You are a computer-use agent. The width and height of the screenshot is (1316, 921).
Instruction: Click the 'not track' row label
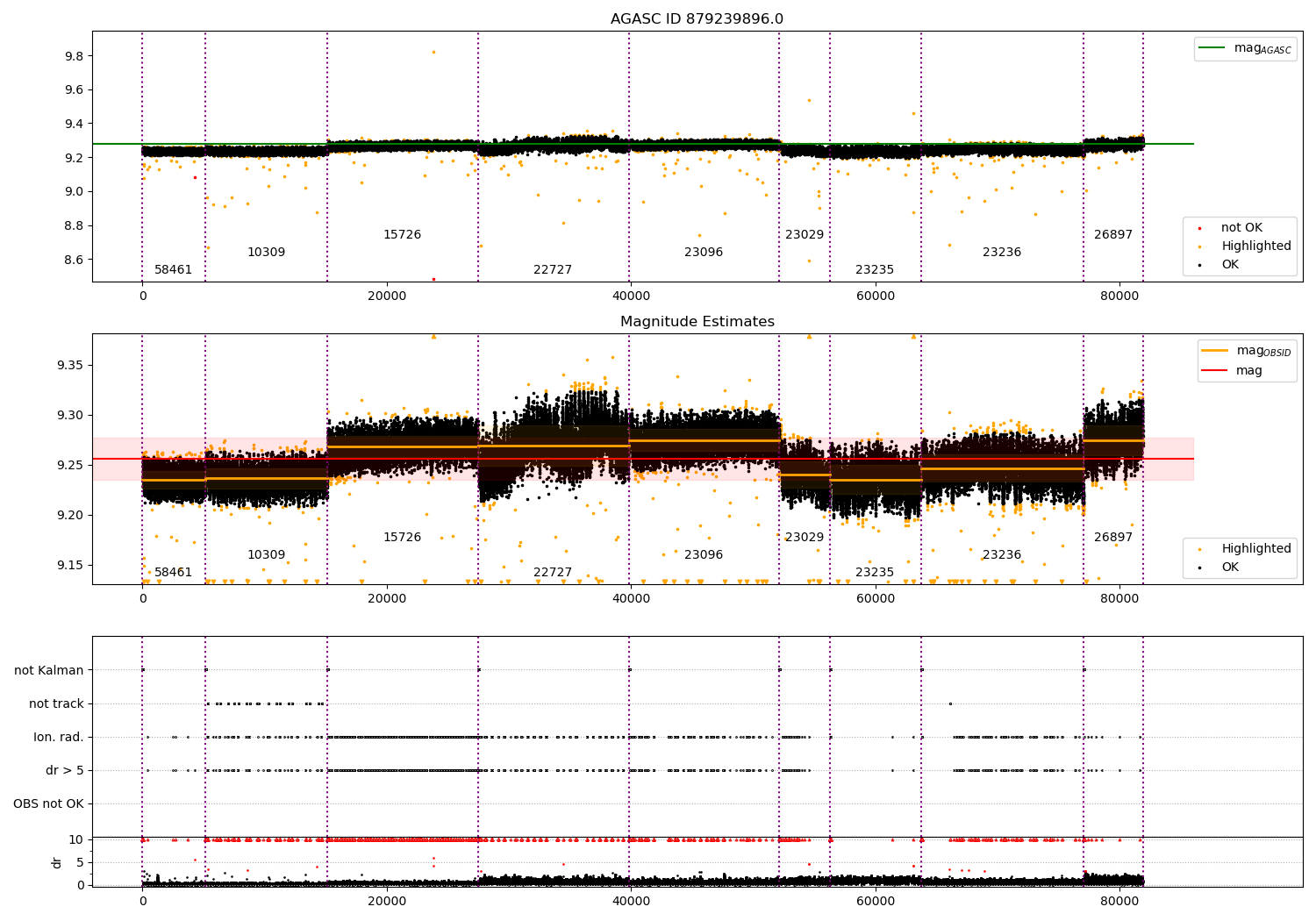pyautogui.click(x=56, y=703)
